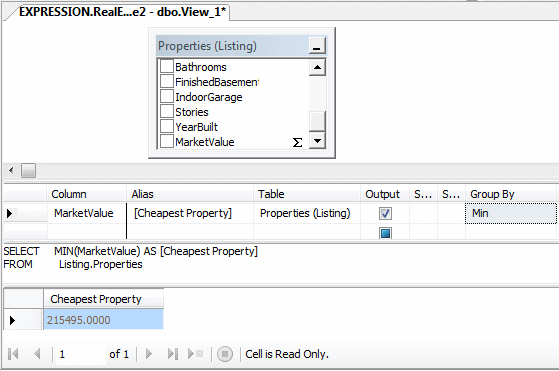559x371 pixels.
Task: Click the sigma aggregate icon beside MarketValue
Action: coord(297,143)
